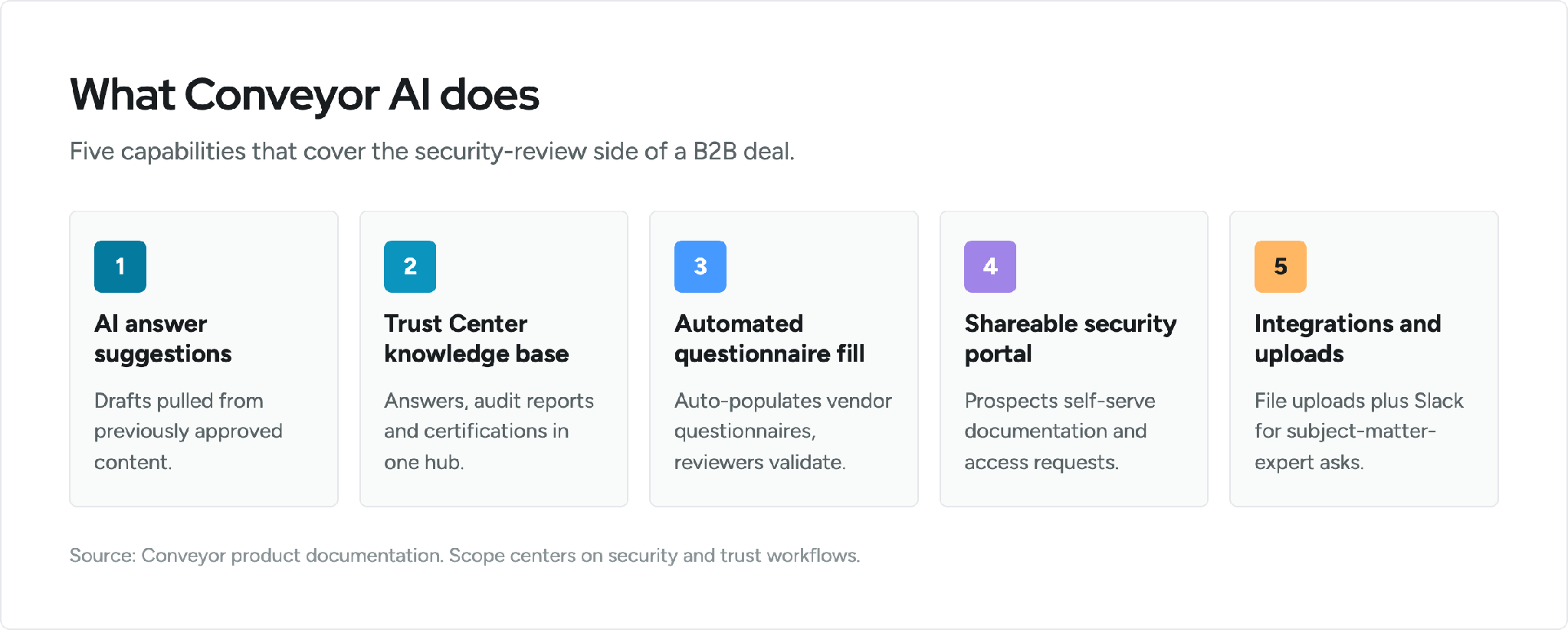Select the 'Integrations and uploads' heading

point(1348,339)
